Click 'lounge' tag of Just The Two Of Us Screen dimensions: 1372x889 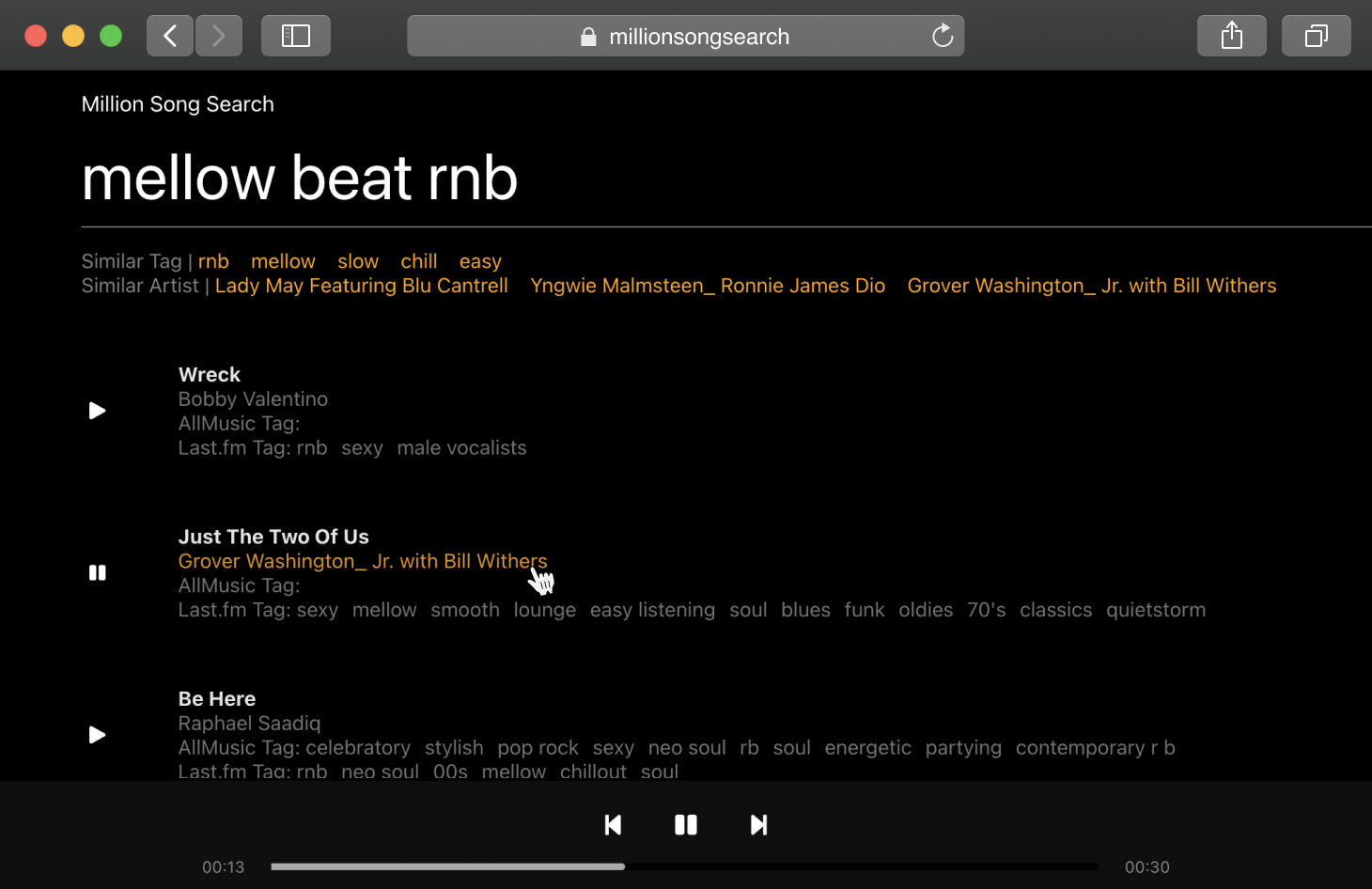pyautogui.click(x=544, y=611)
